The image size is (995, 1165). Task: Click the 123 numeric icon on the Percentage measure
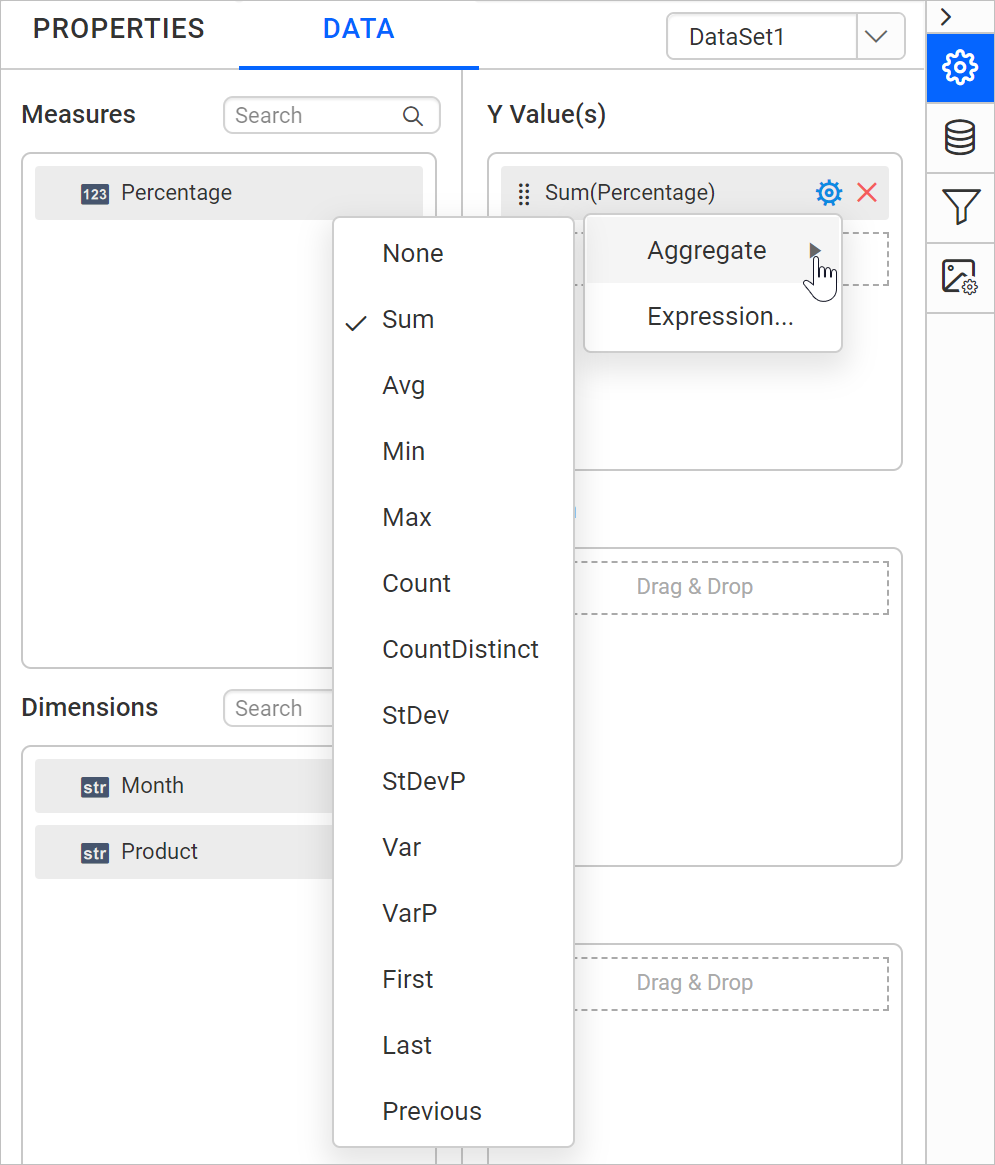94,192
